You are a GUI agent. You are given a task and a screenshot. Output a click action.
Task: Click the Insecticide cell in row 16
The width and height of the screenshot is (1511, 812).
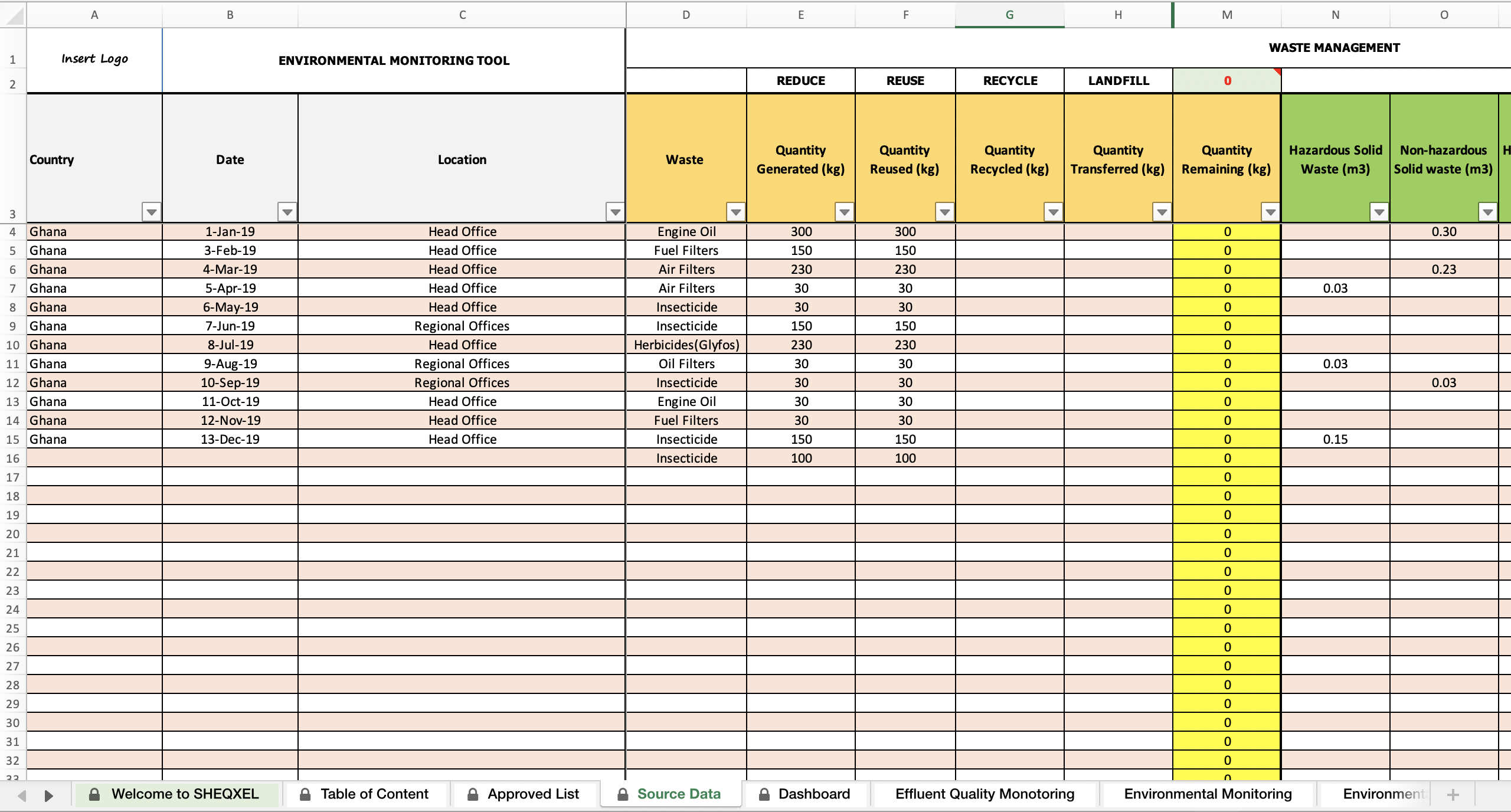[686, 459]
